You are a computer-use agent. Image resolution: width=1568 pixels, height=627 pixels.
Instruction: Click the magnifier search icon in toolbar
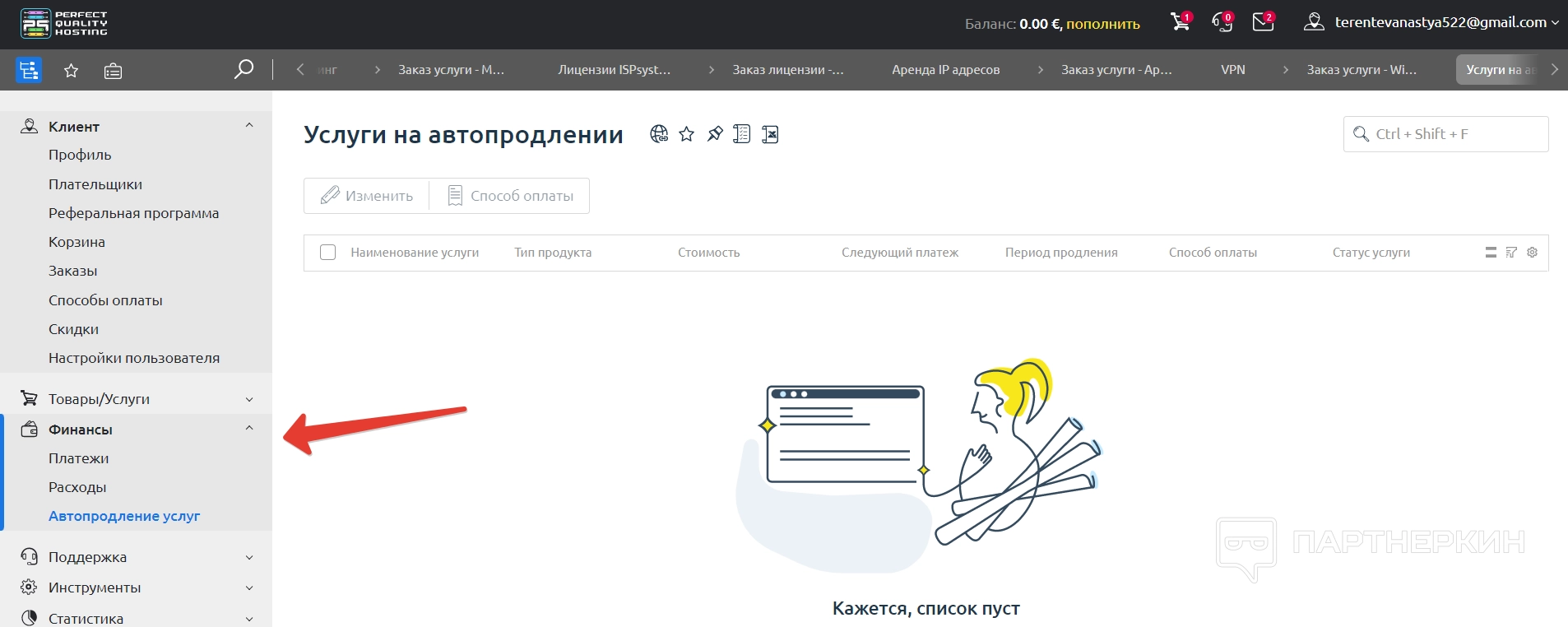(x=244, y=70)
